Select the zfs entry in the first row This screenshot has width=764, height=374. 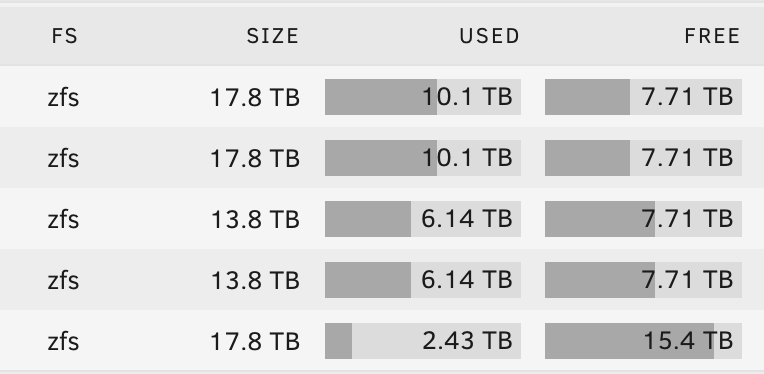pyautogui.click(x=63, y=97)
